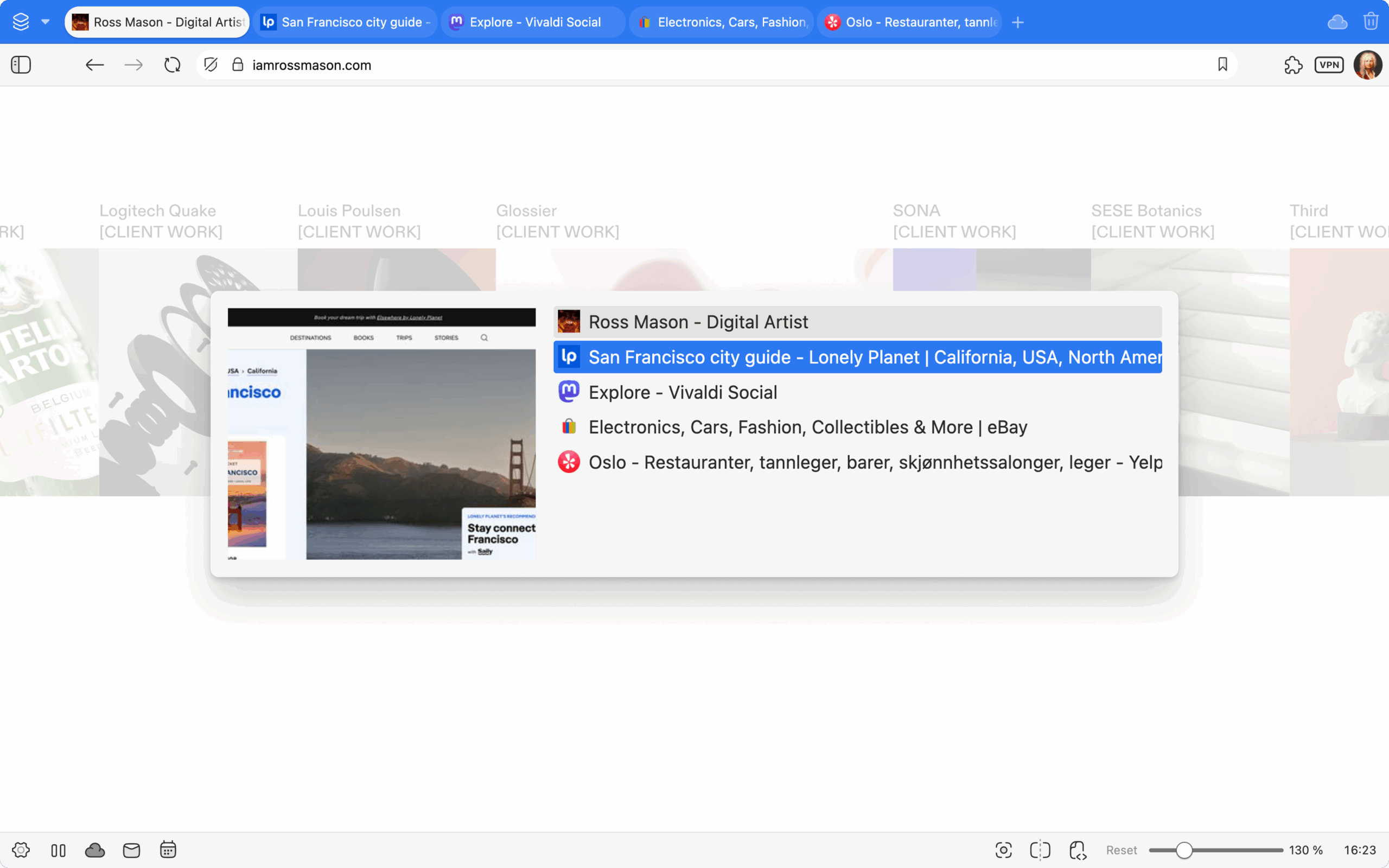Select San Francisco city guide in tab cycler
This screenshot has height=868, width=1389.
click(857, 357)
